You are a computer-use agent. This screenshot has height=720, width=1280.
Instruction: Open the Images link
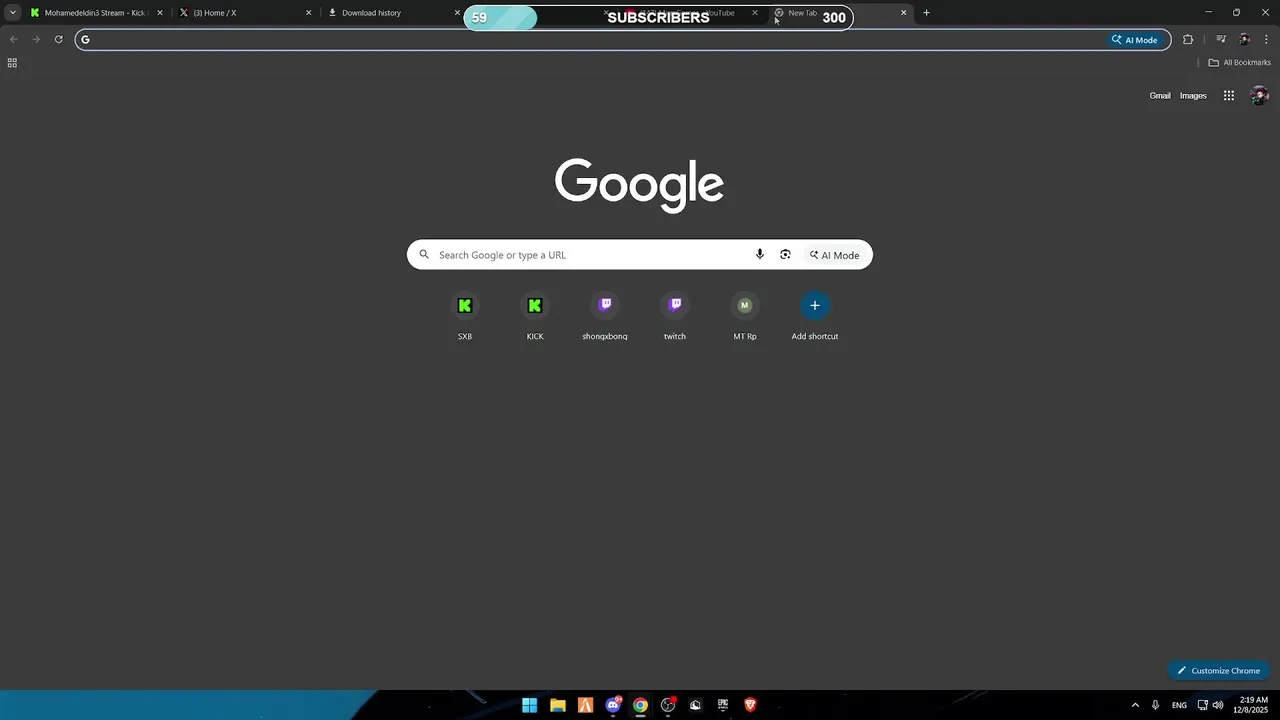coord(1193,96)
